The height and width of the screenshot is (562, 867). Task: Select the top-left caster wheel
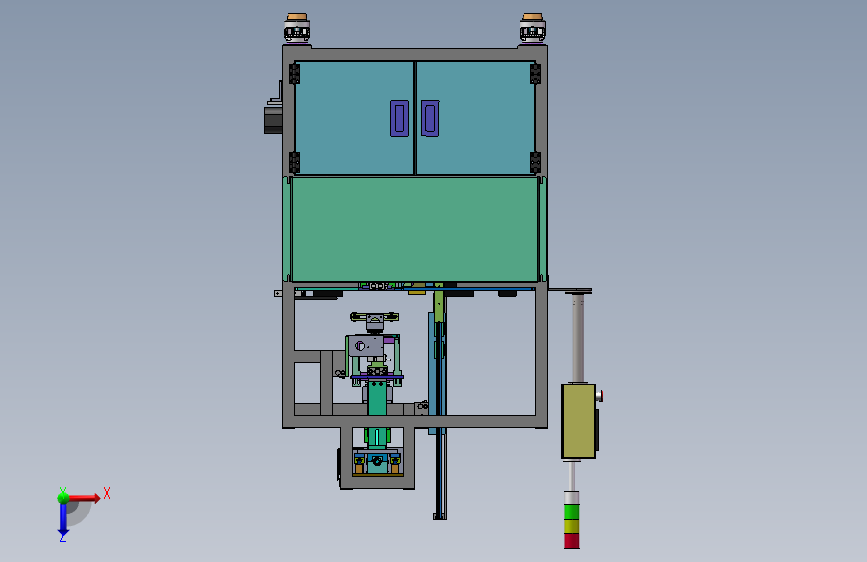click(297, 29)
